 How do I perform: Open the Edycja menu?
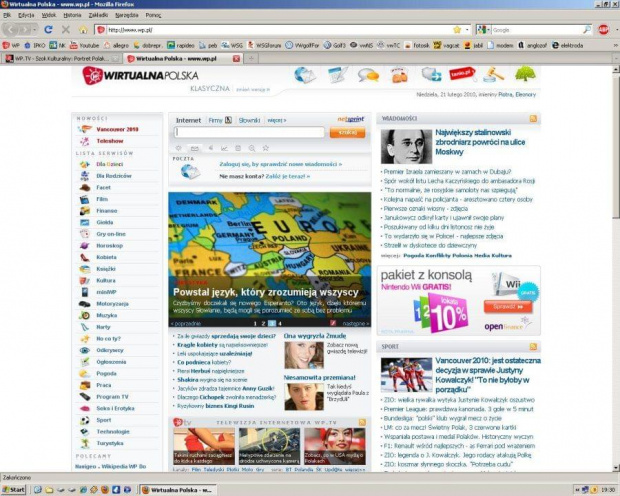point(26,15)
